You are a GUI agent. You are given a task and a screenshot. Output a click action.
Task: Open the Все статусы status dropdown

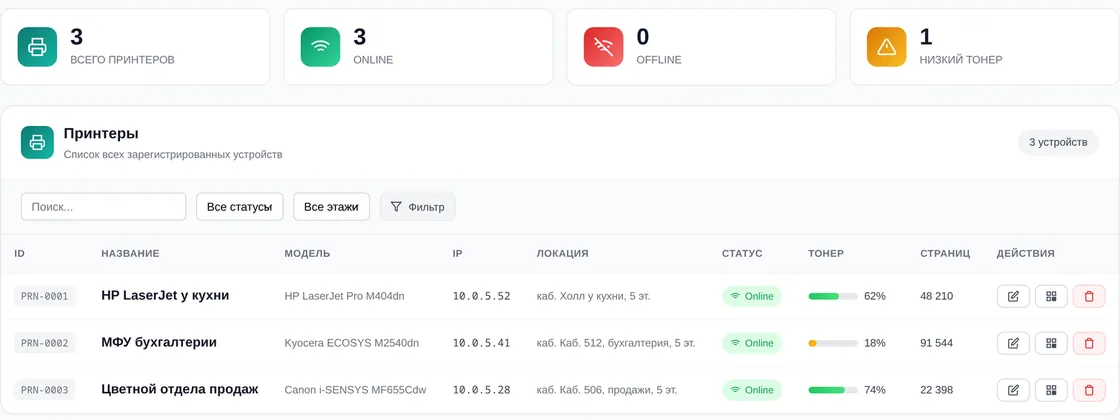(x=239, y=207)
